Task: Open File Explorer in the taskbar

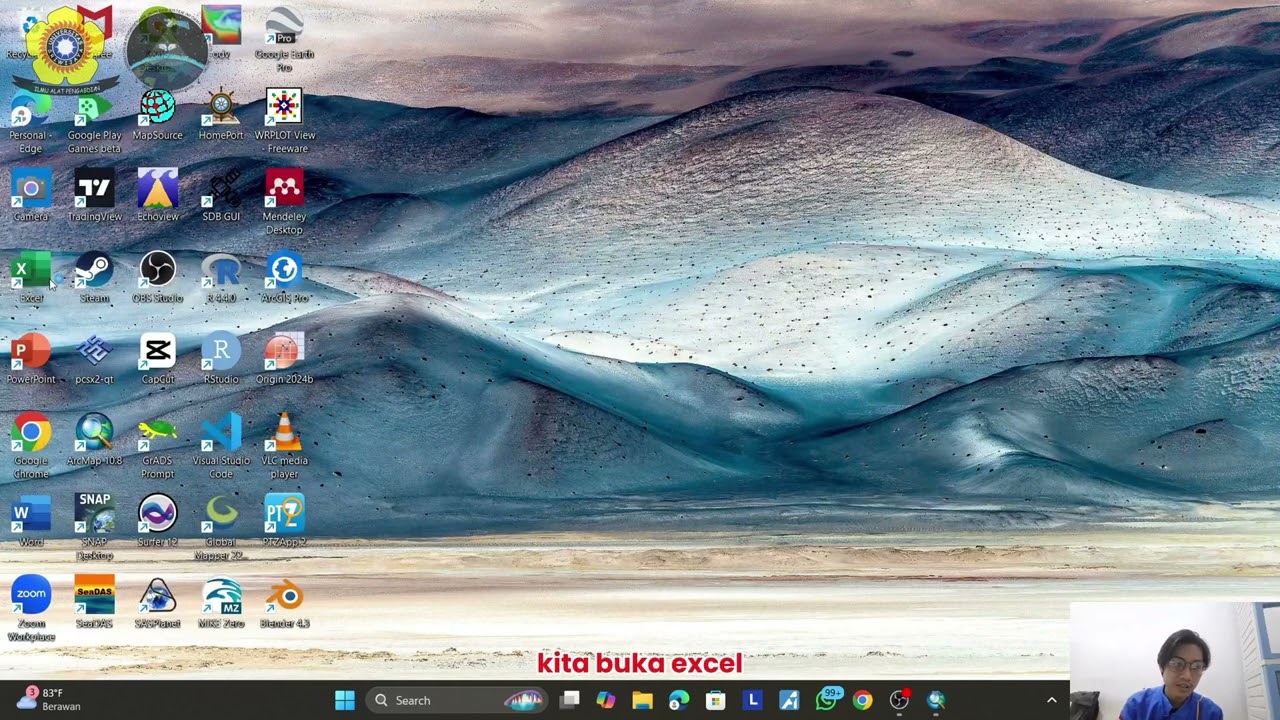Action: pos(642,700)
